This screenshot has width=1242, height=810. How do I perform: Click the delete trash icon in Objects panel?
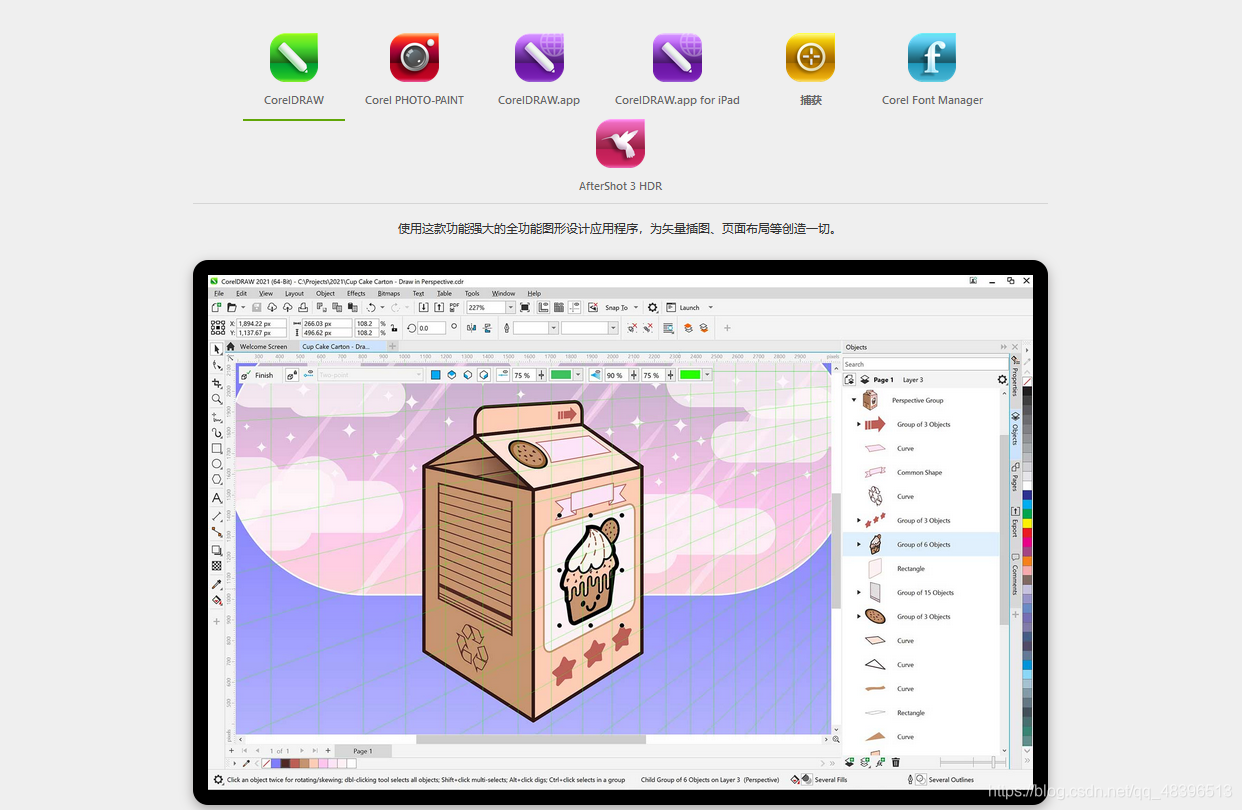[895, 762]
